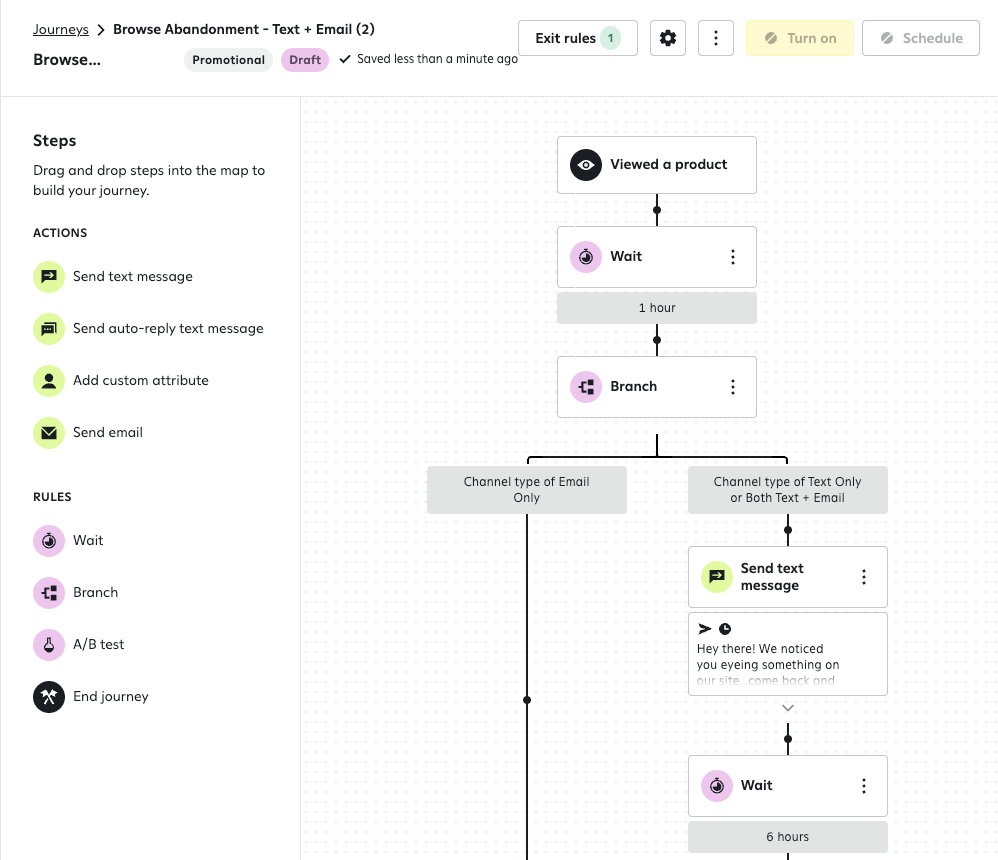
Task: Click the timer icon on the first Wait step
Action: pos(586,257)
